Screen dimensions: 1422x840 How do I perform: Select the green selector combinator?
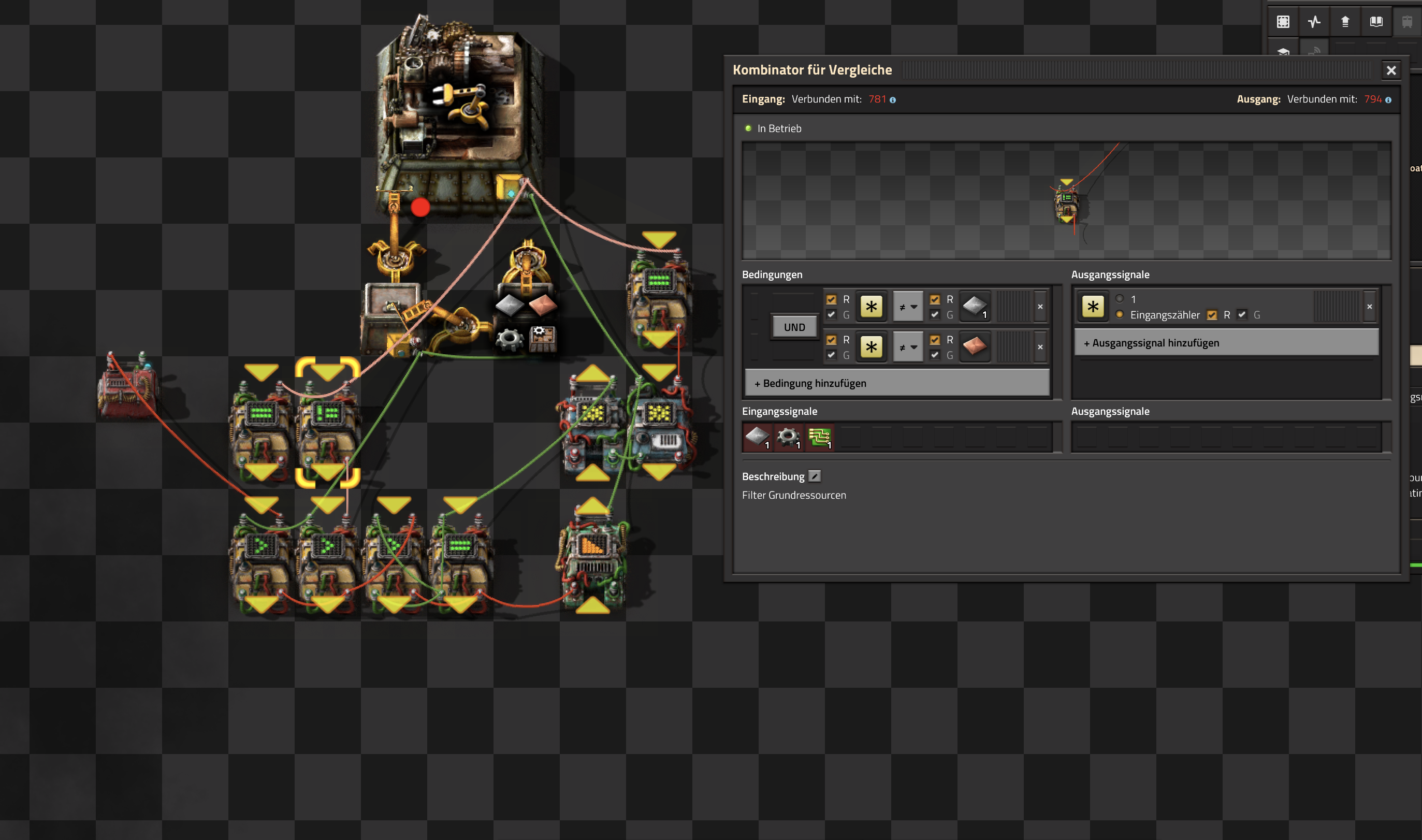pyautogui.click(x=593, y=555)
